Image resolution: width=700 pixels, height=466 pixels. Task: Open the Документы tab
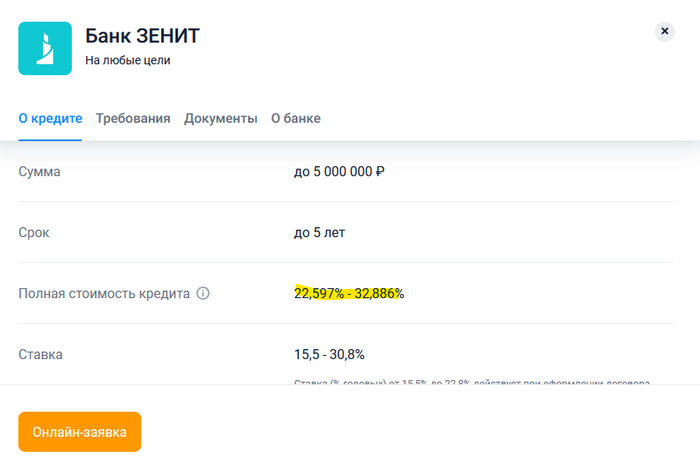[x=220, y=118]
